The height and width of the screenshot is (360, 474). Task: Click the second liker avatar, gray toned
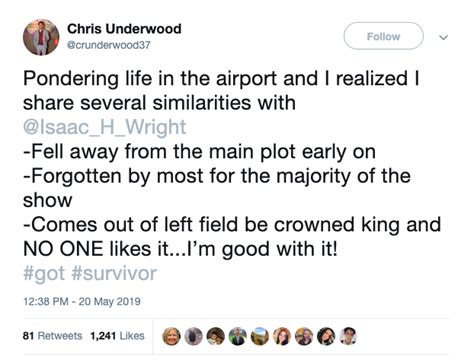tap(194, 336)
